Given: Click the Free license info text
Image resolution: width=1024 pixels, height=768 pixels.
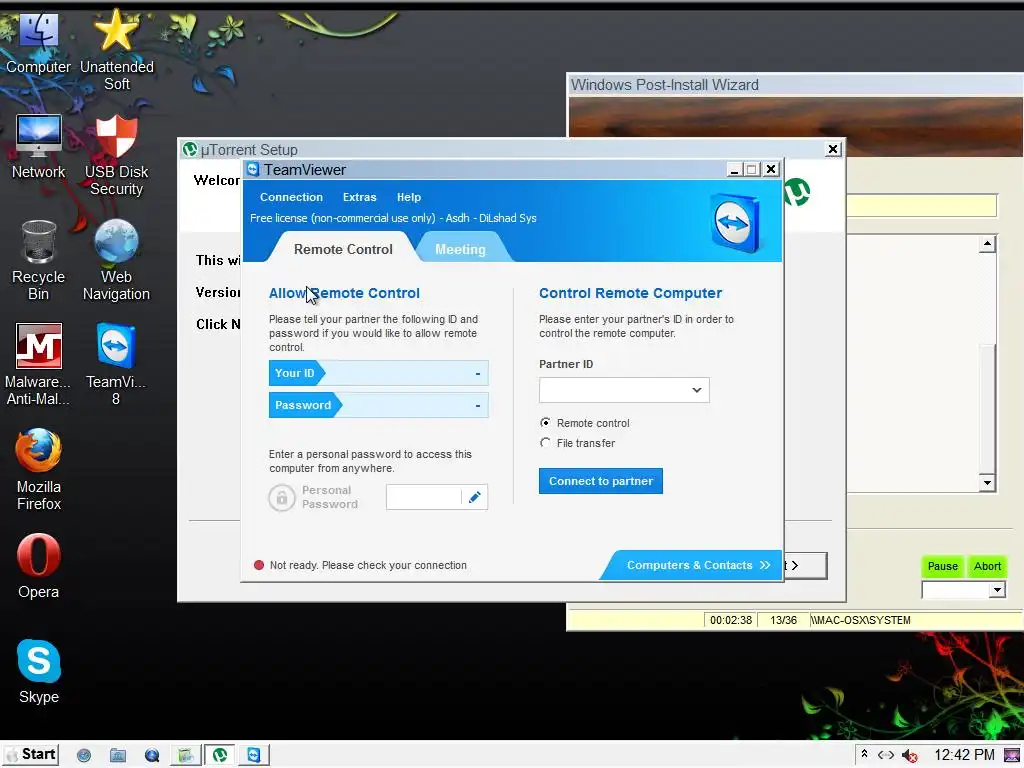Looking at the screenshot, I should pyautogui.click(x=393, y=218).
